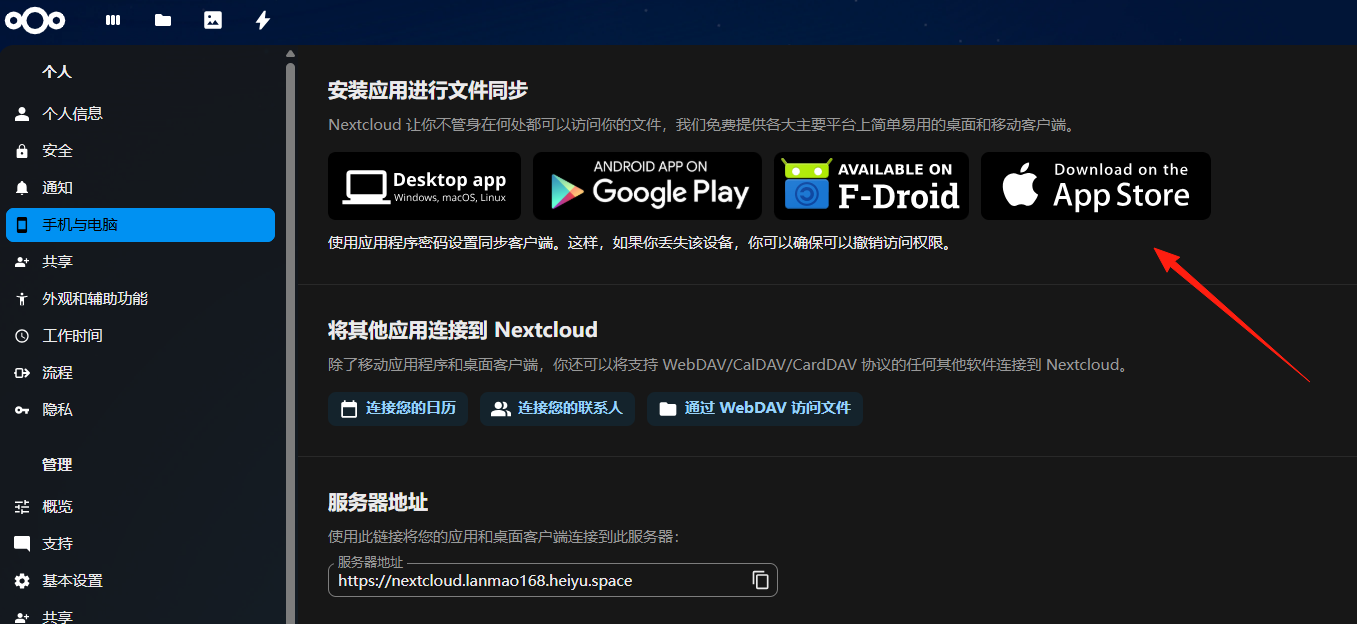Open admin 概览 section
This screenshot has width=1357, height=624.
(140, 507)
